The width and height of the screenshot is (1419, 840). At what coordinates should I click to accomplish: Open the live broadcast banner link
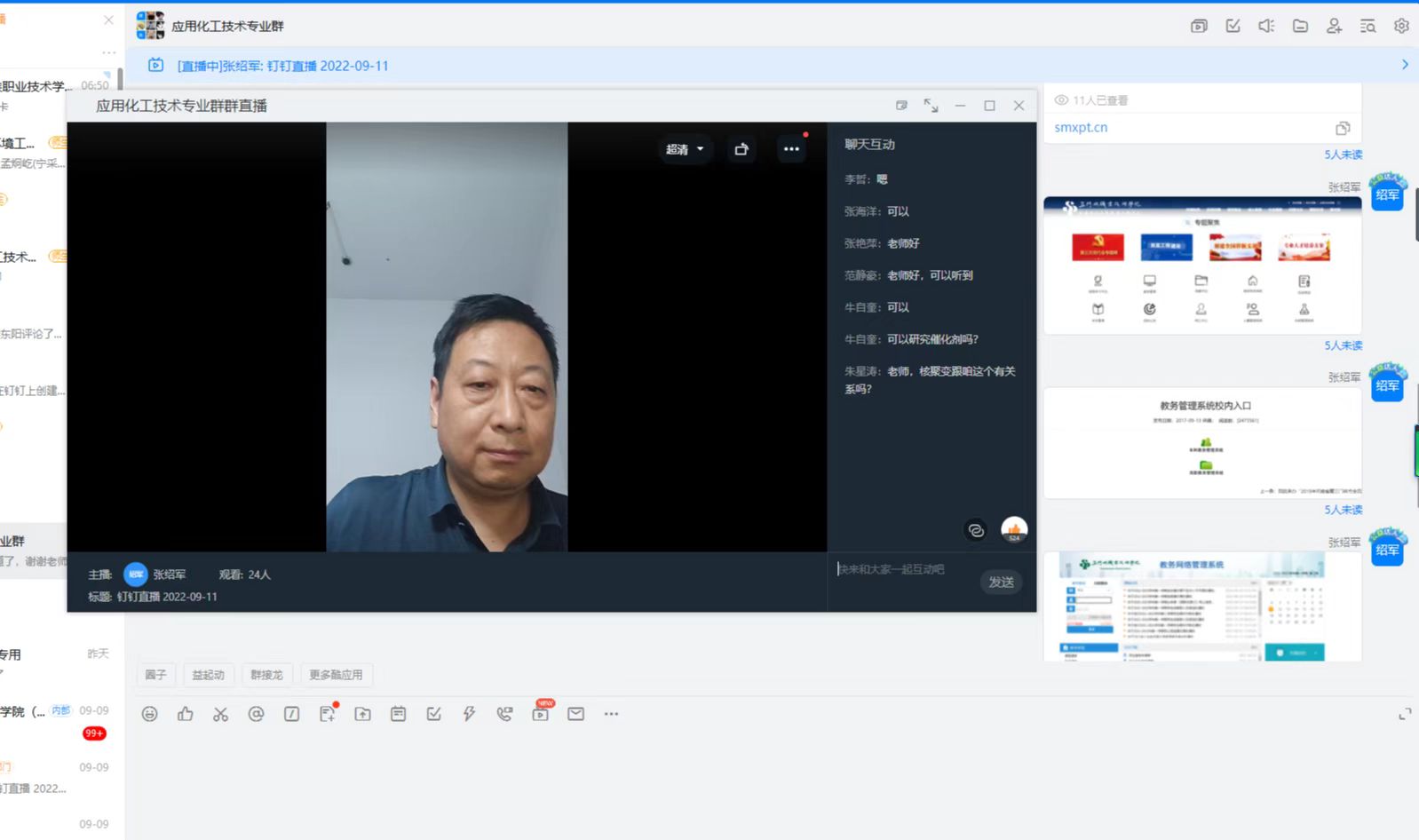click(x=282, y=66)
